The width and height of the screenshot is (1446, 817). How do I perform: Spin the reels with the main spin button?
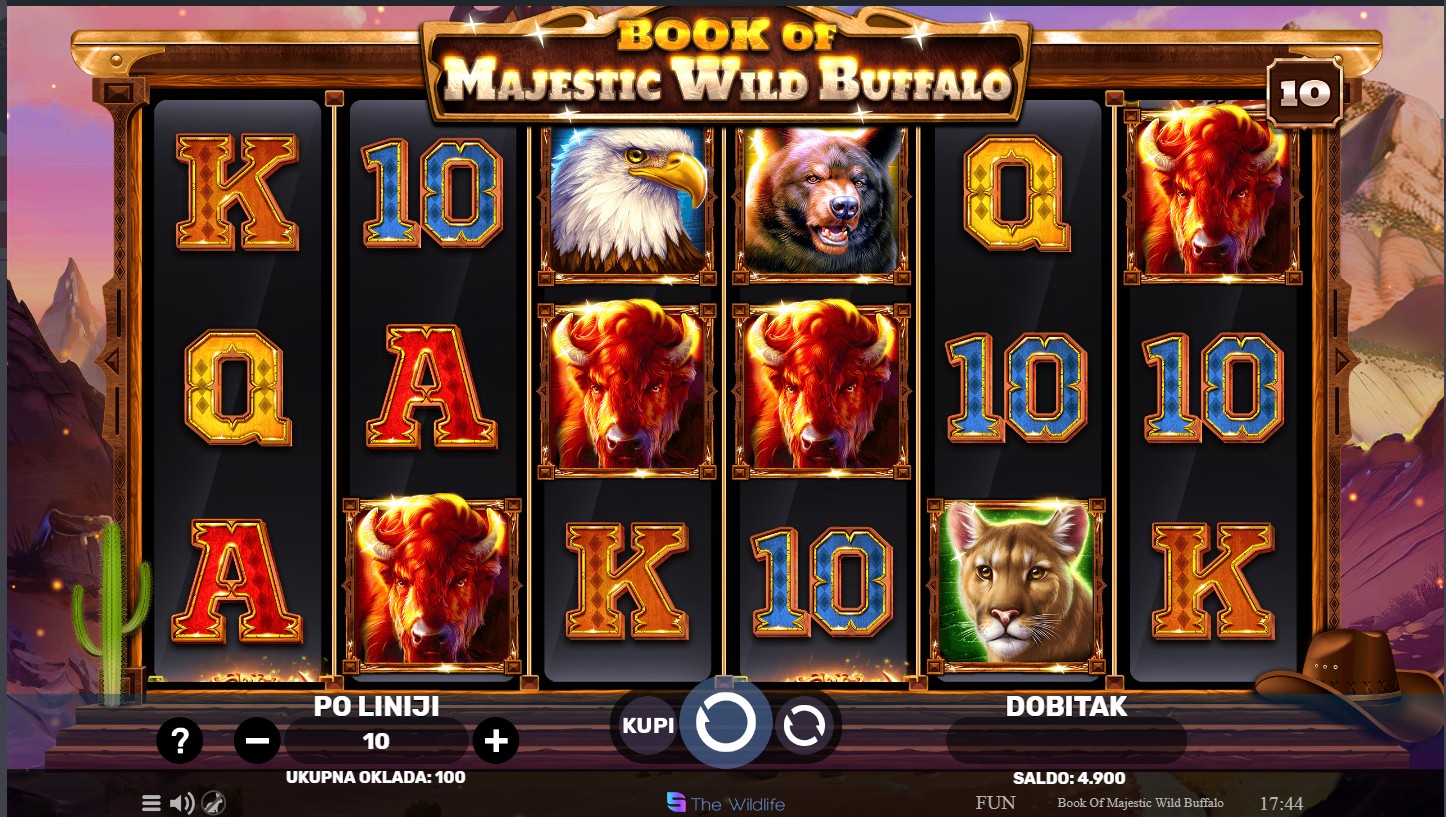coord(725,724)
